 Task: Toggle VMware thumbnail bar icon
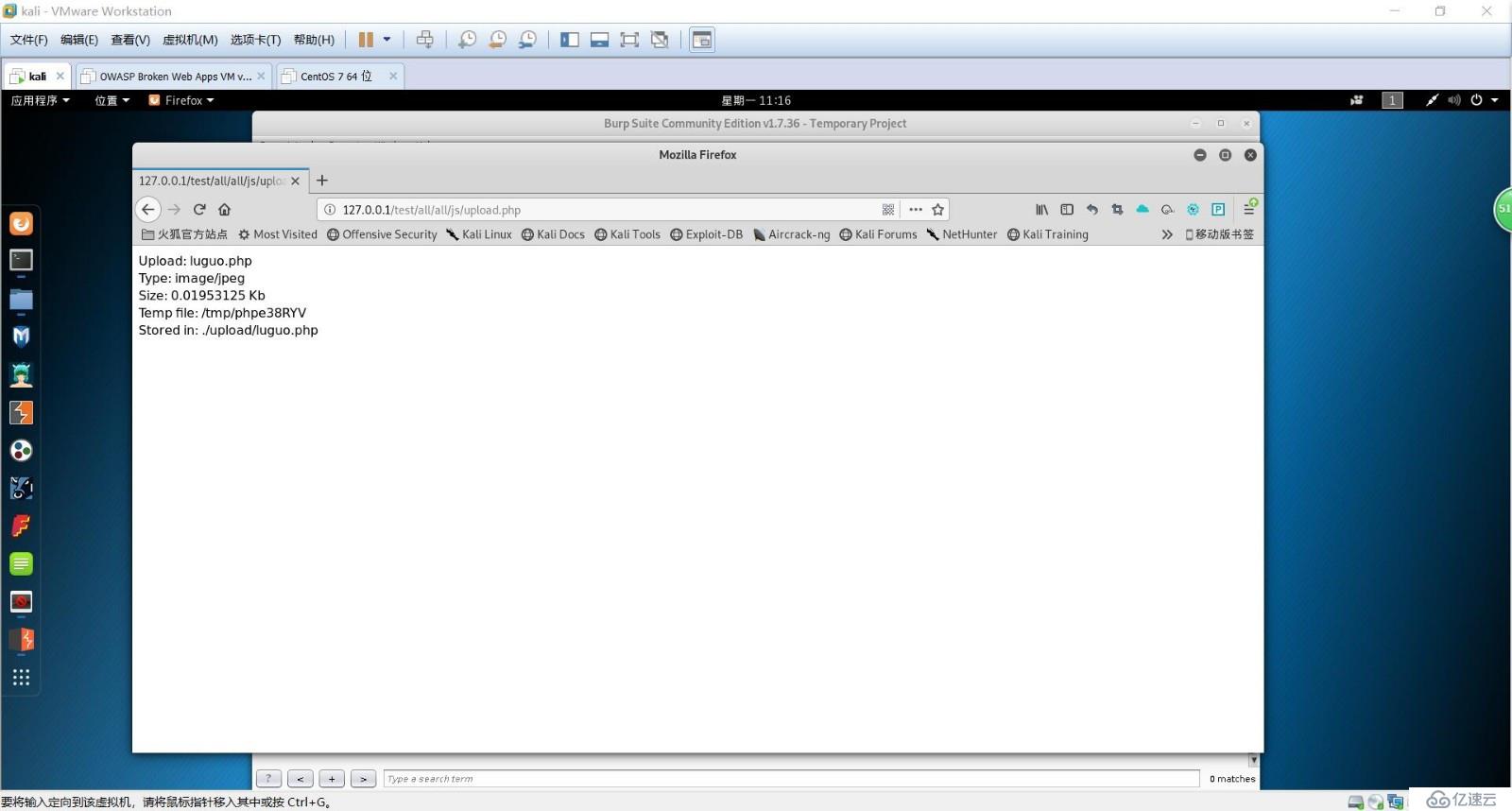tap(599, 40)
